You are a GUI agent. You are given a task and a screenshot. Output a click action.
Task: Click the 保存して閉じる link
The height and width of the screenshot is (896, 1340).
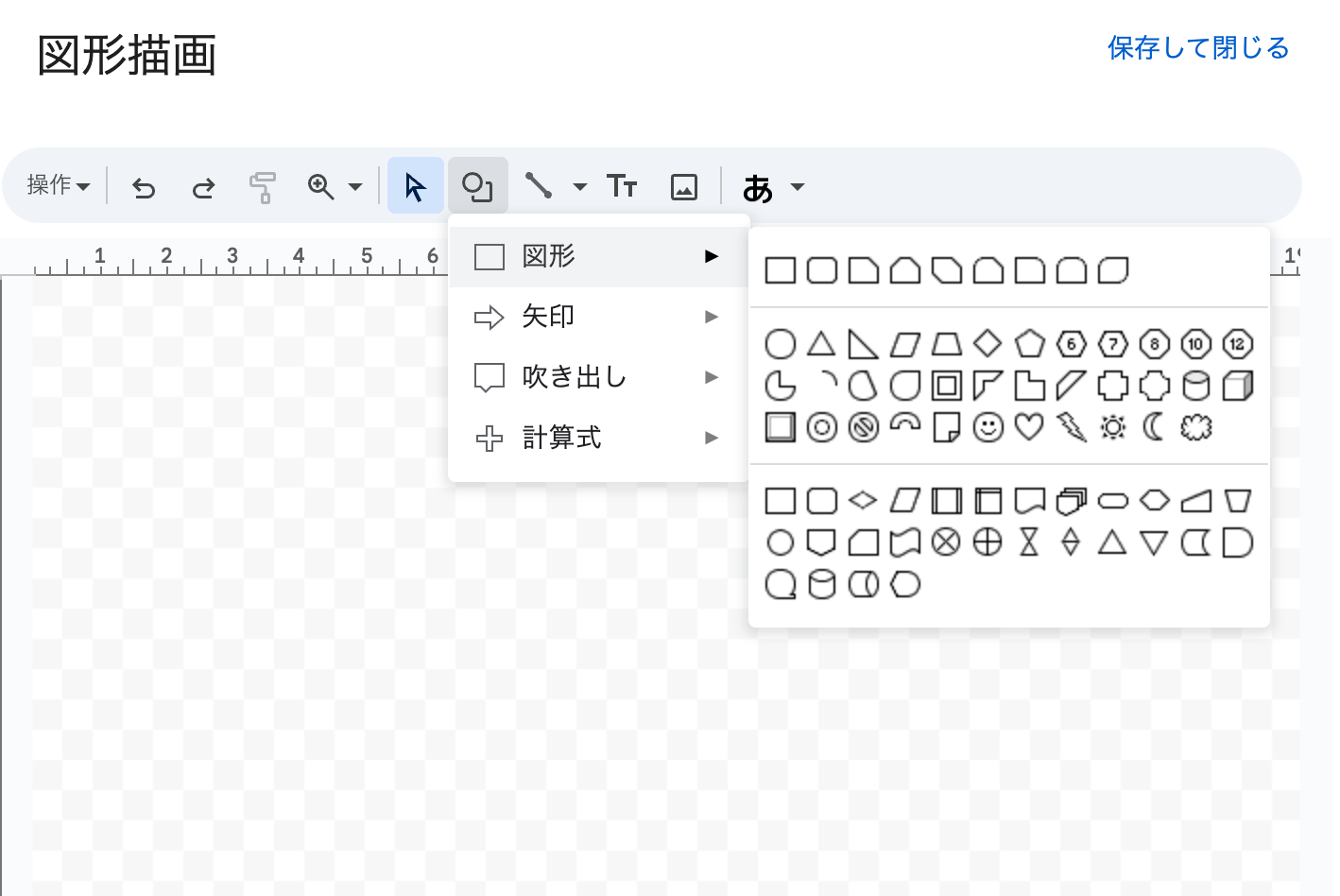(1197, 47)
